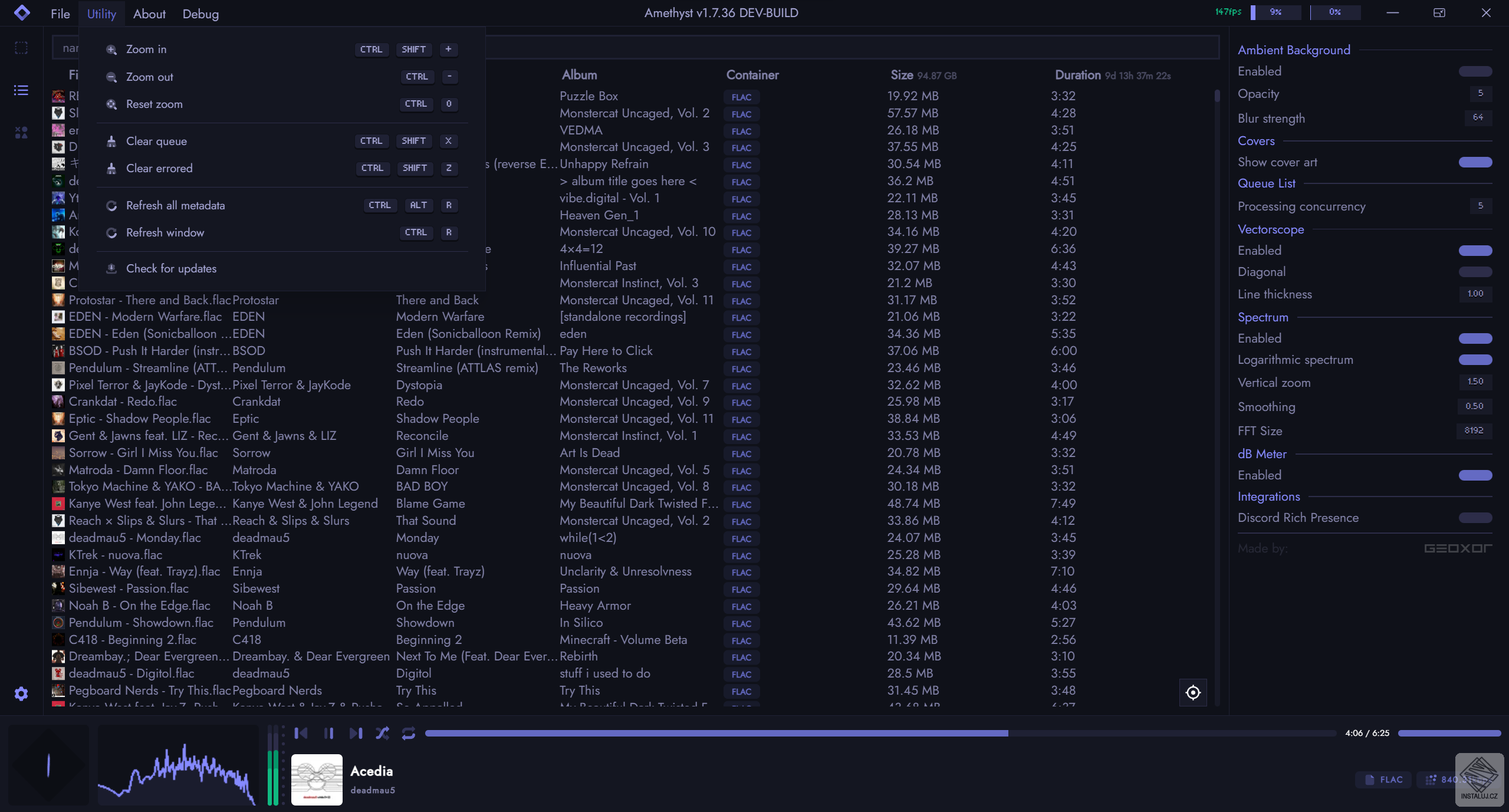Click the queue list sidebar icon

(21, 90)
